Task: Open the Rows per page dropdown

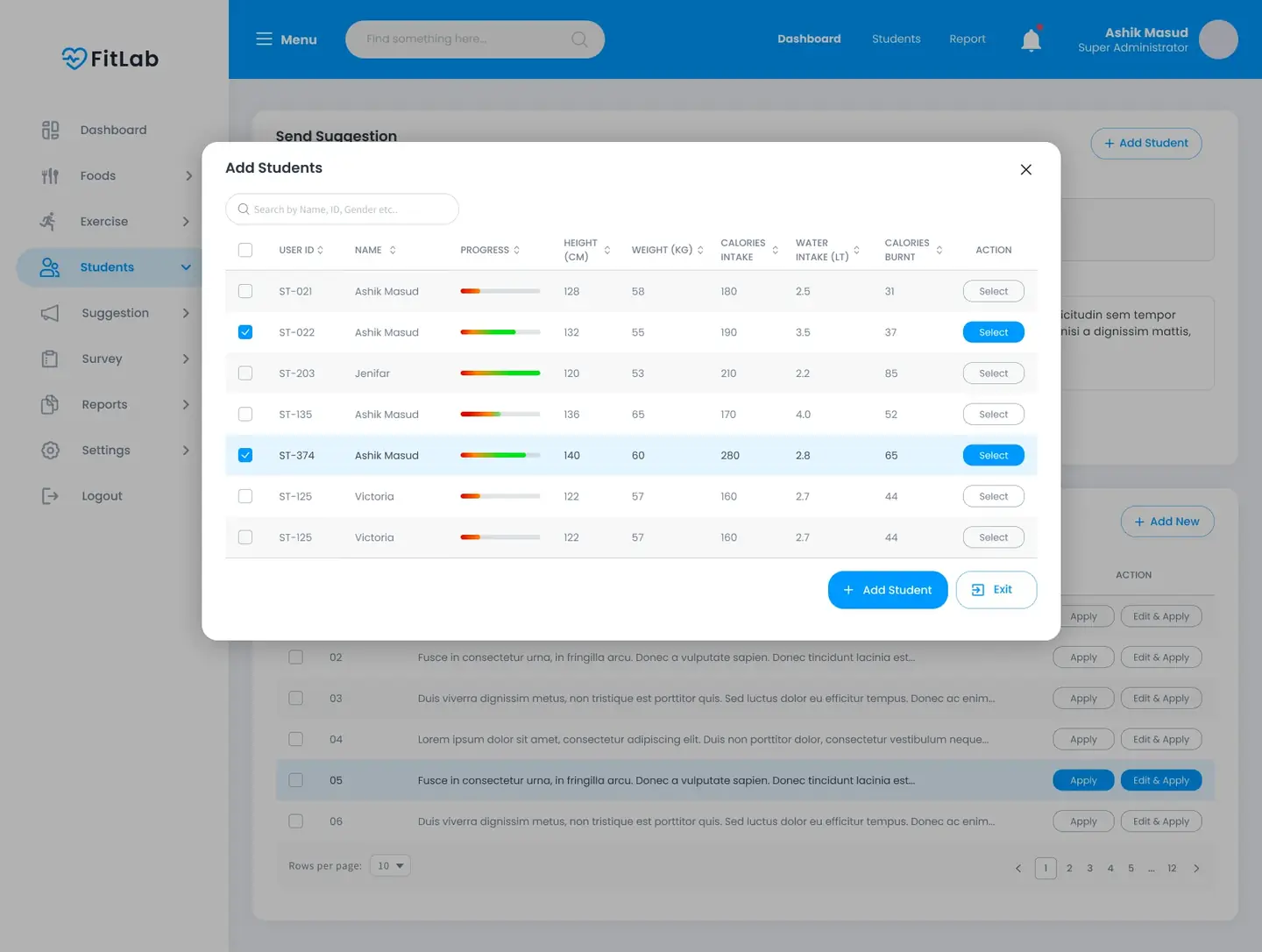Action: (390, 866)
